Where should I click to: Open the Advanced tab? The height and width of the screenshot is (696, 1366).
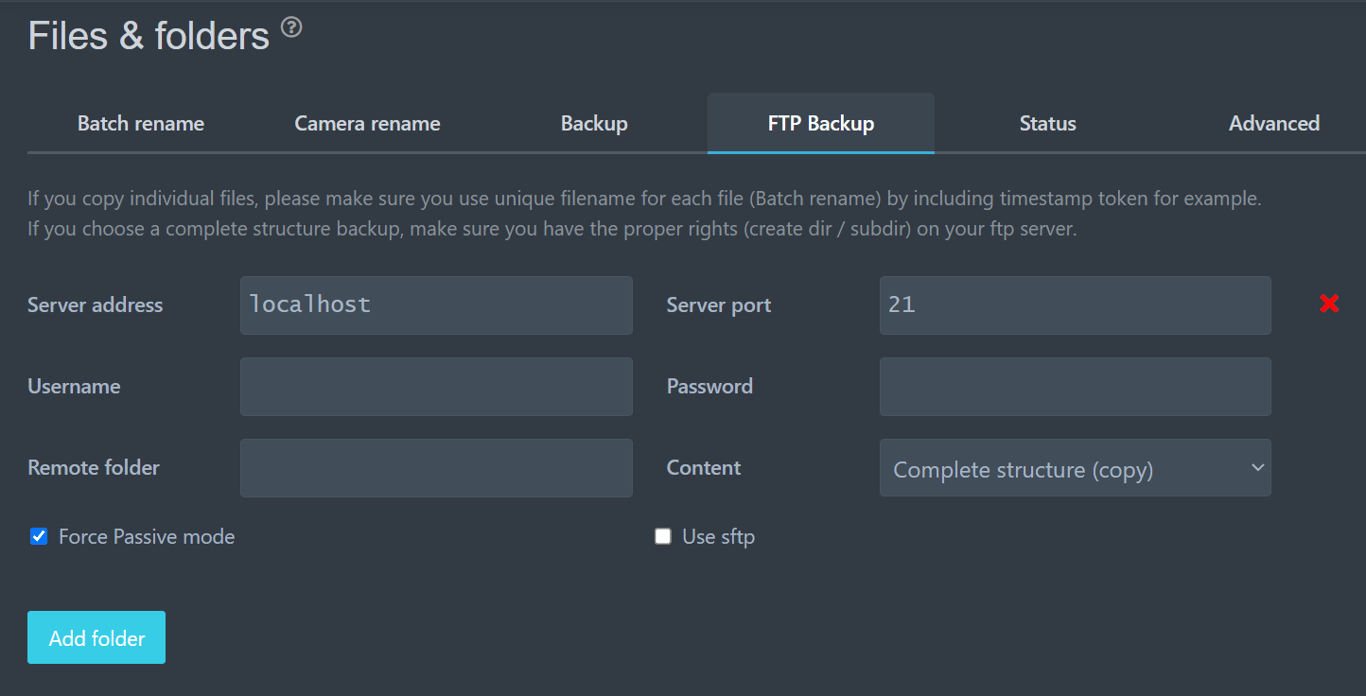1274,124
